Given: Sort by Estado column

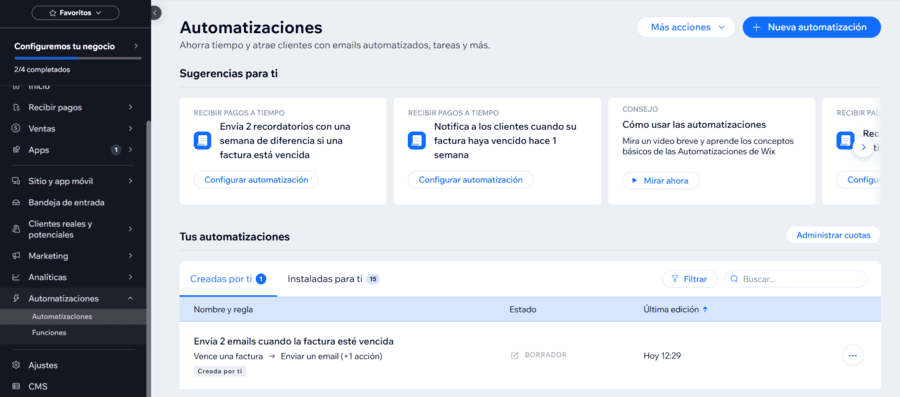Looking at the screenshot, I should (x=522, y=310).
